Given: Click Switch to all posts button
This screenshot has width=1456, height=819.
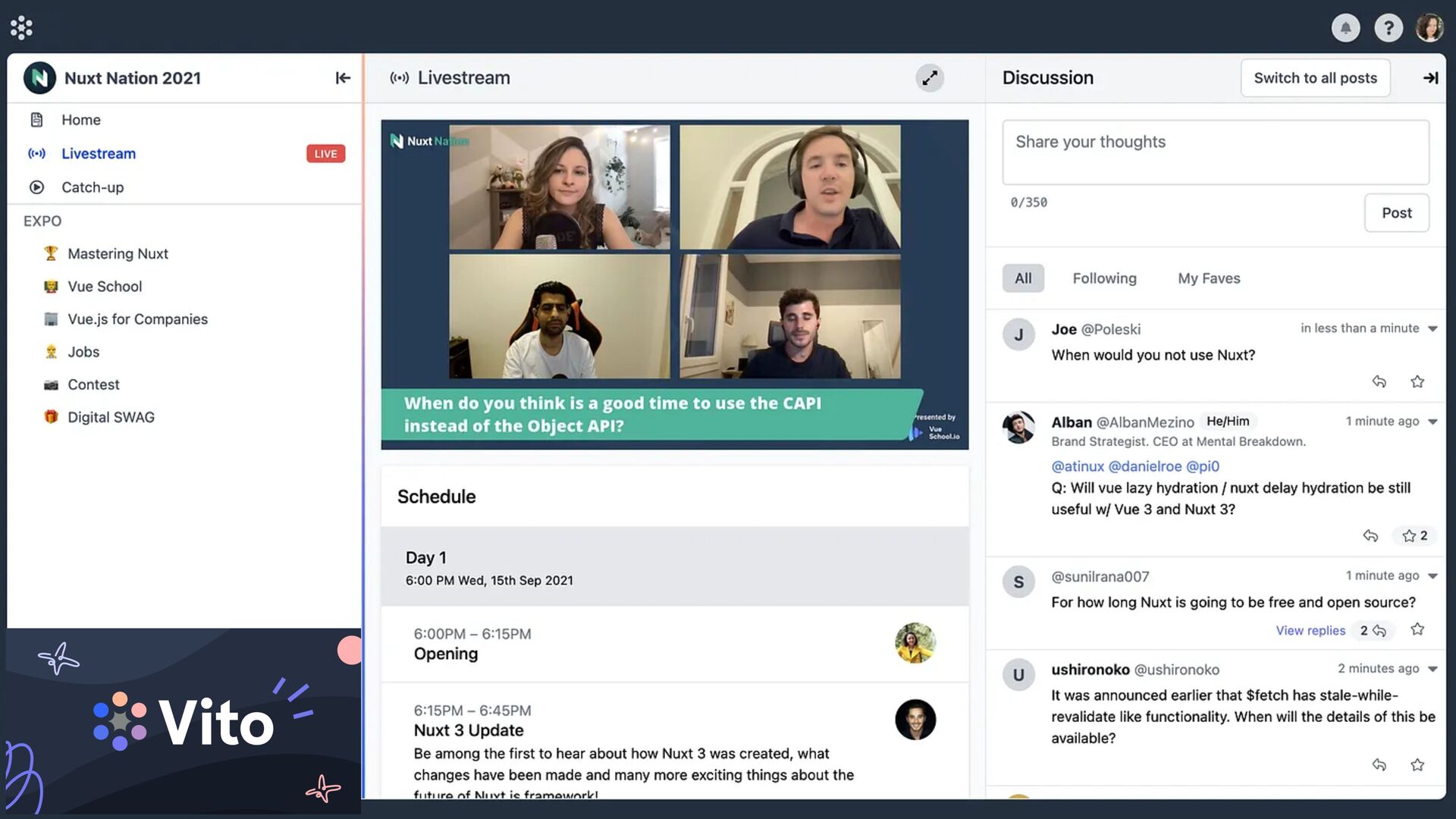Looking at the screenshot, I should click(x=1315, y=78).
